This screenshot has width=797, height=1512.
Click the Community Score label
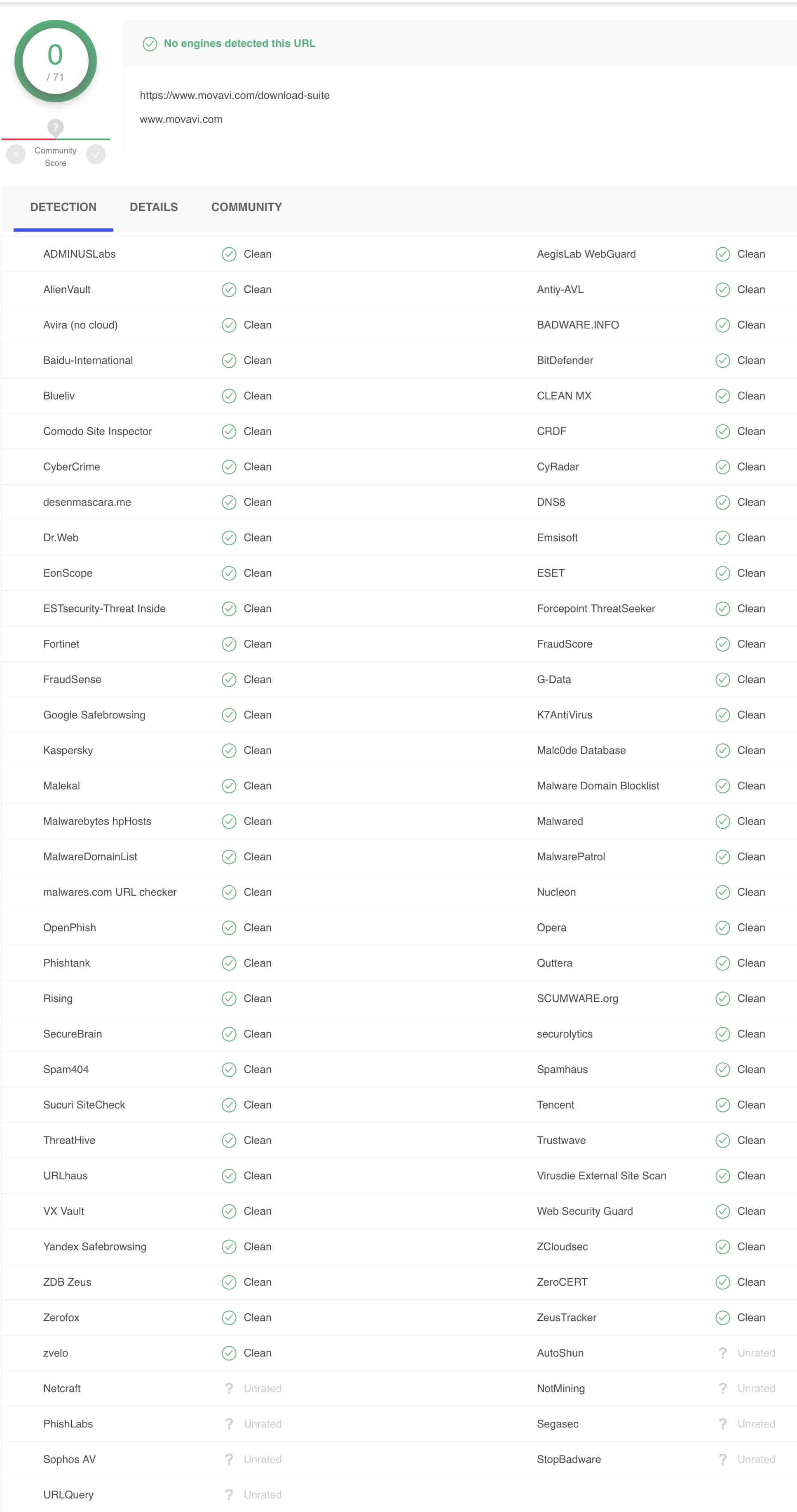click(x=56, y=157)
